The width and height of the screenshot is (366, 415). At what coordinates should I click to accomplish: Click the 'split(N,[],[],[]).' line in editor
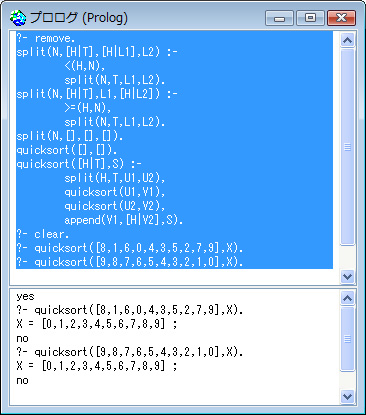click(70, 136)
